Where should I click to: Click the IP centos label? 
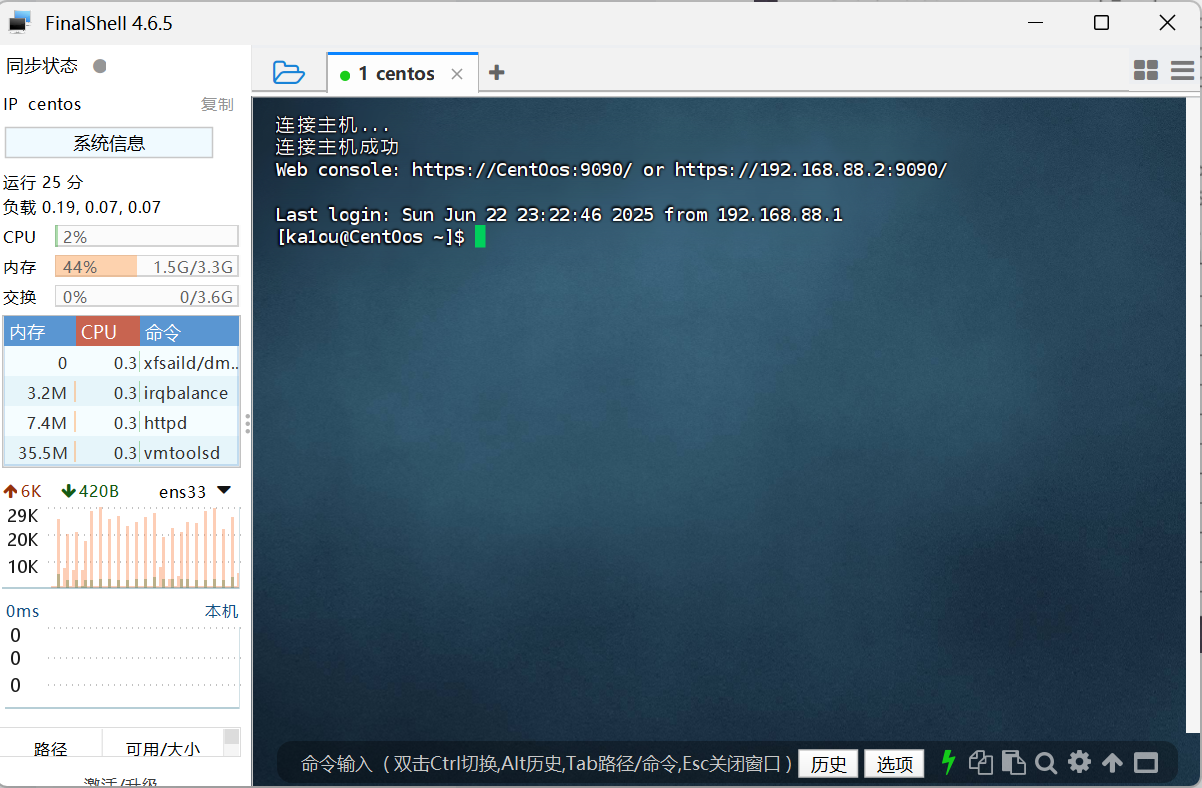click(42, 104)
